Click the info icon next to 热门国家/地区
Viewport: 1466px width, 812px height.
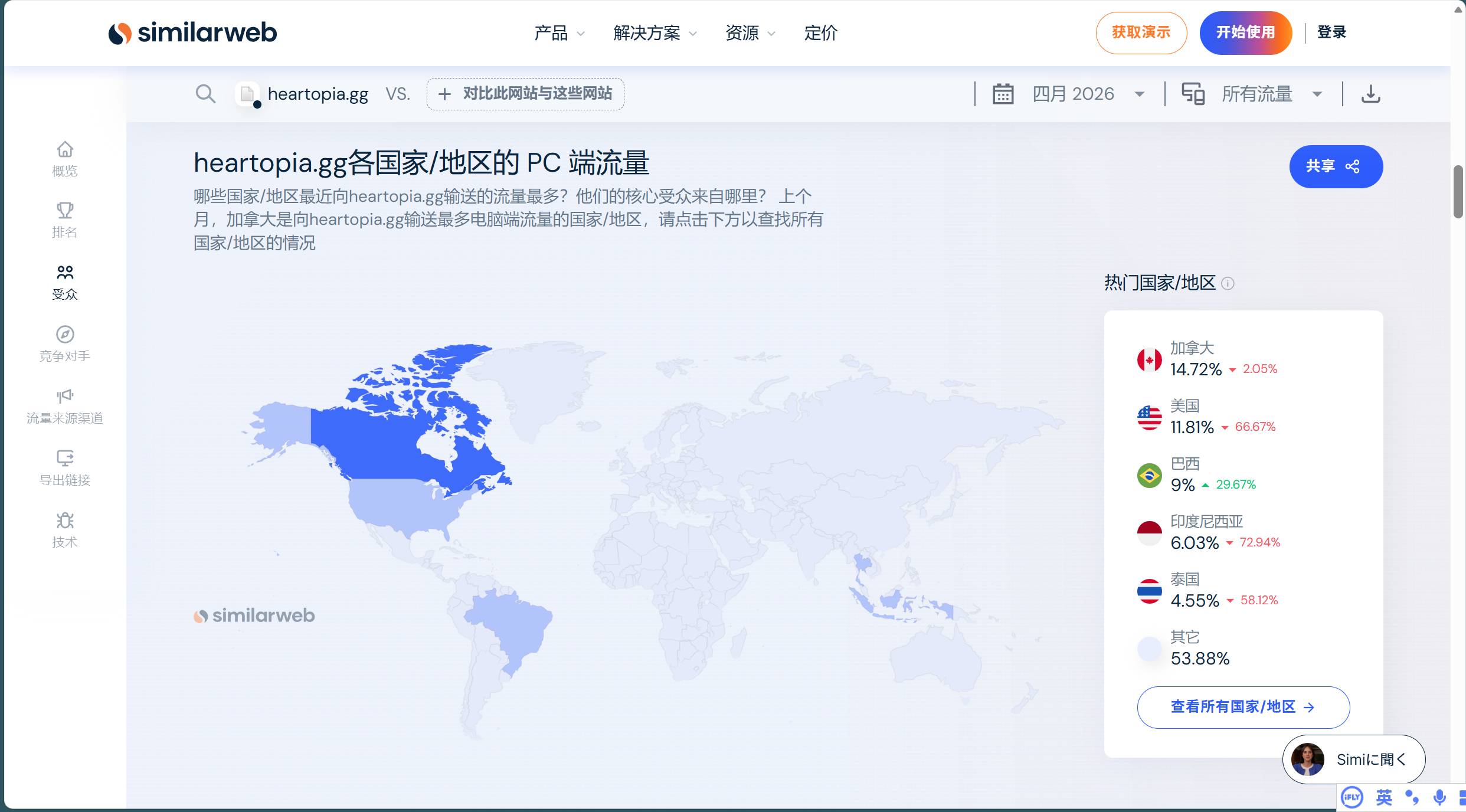pyautogui.click(x=1228, y=284)
